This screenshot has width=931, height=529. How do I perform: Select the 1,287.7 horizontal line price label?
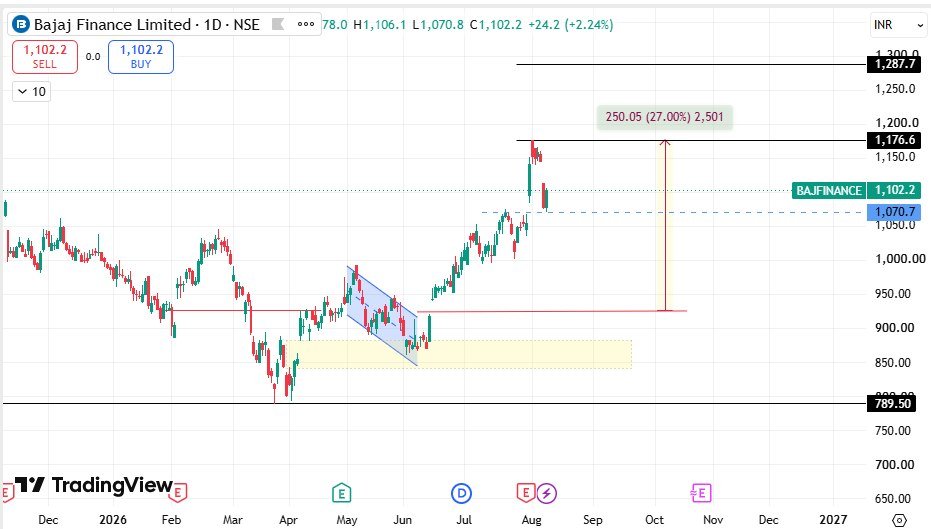[895, 64]
